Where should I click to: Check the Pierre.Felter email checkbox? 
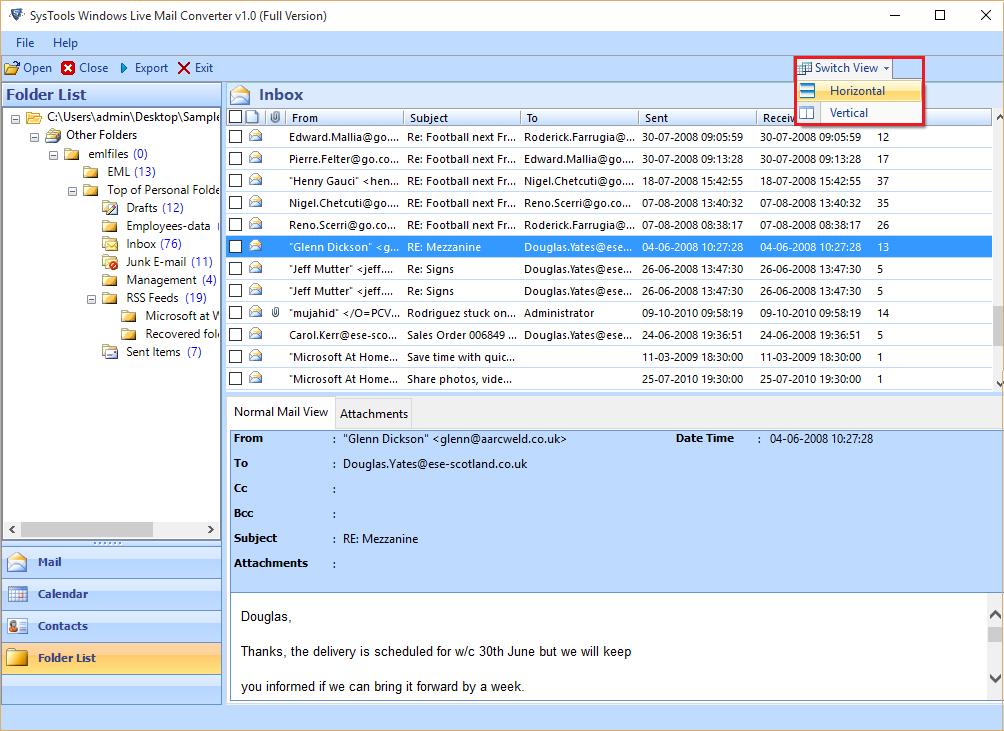pyautogui.click(x=236, y=159)
